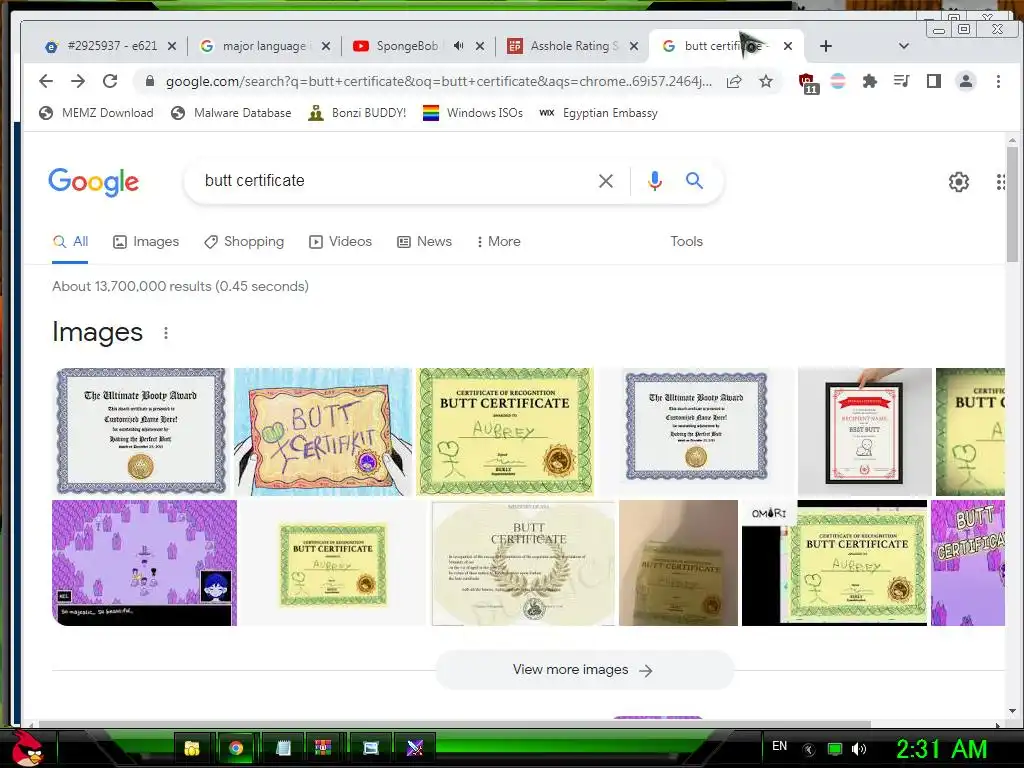Viewport: 1024px width, 768px height.
Task: Click the address bar URL
Action: pos(438,81)
